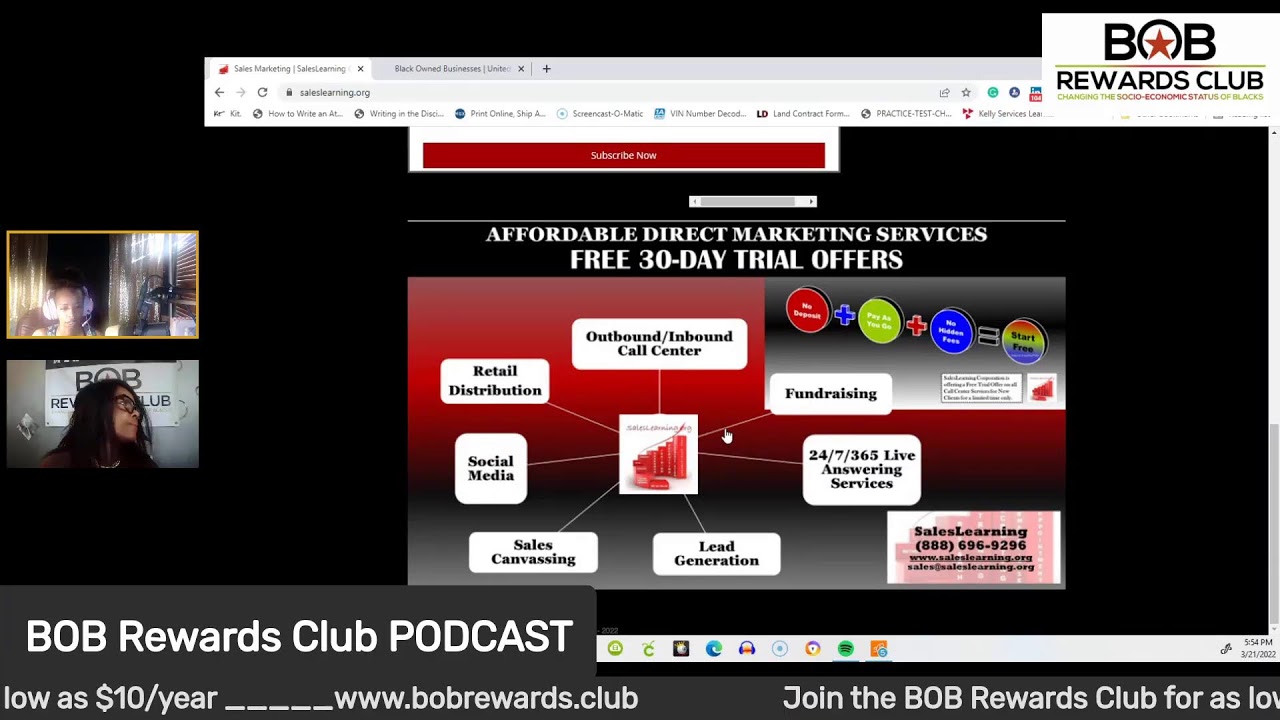Bookmark this page with the star icon
1280x720 pixels.
(966, 92)
